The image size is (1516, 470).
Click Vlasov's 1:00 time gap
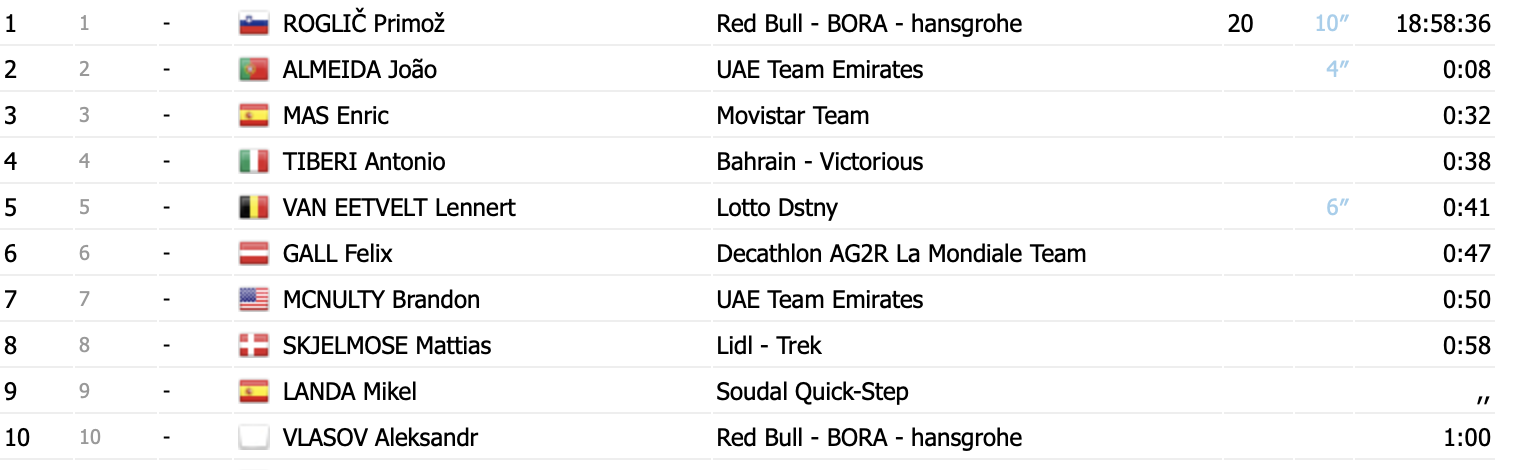pos(1467,438)
